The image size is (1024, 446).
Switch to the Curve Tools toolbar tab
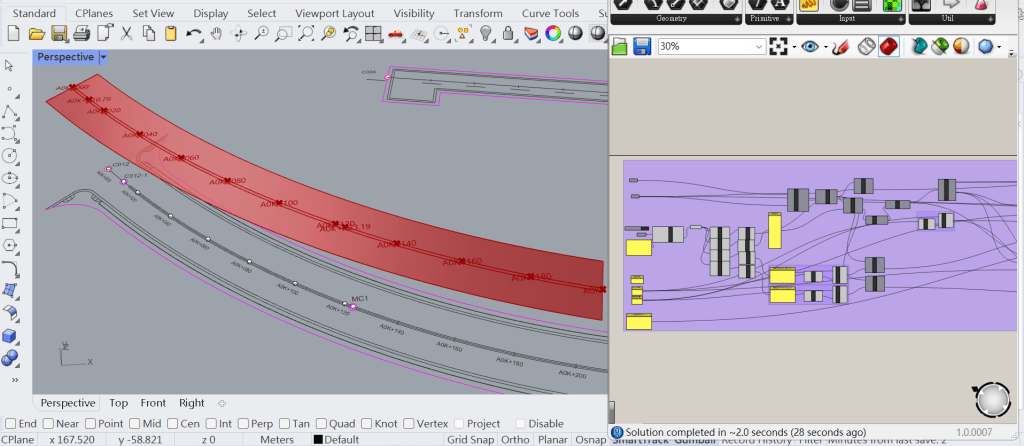(x=550, y=13)
